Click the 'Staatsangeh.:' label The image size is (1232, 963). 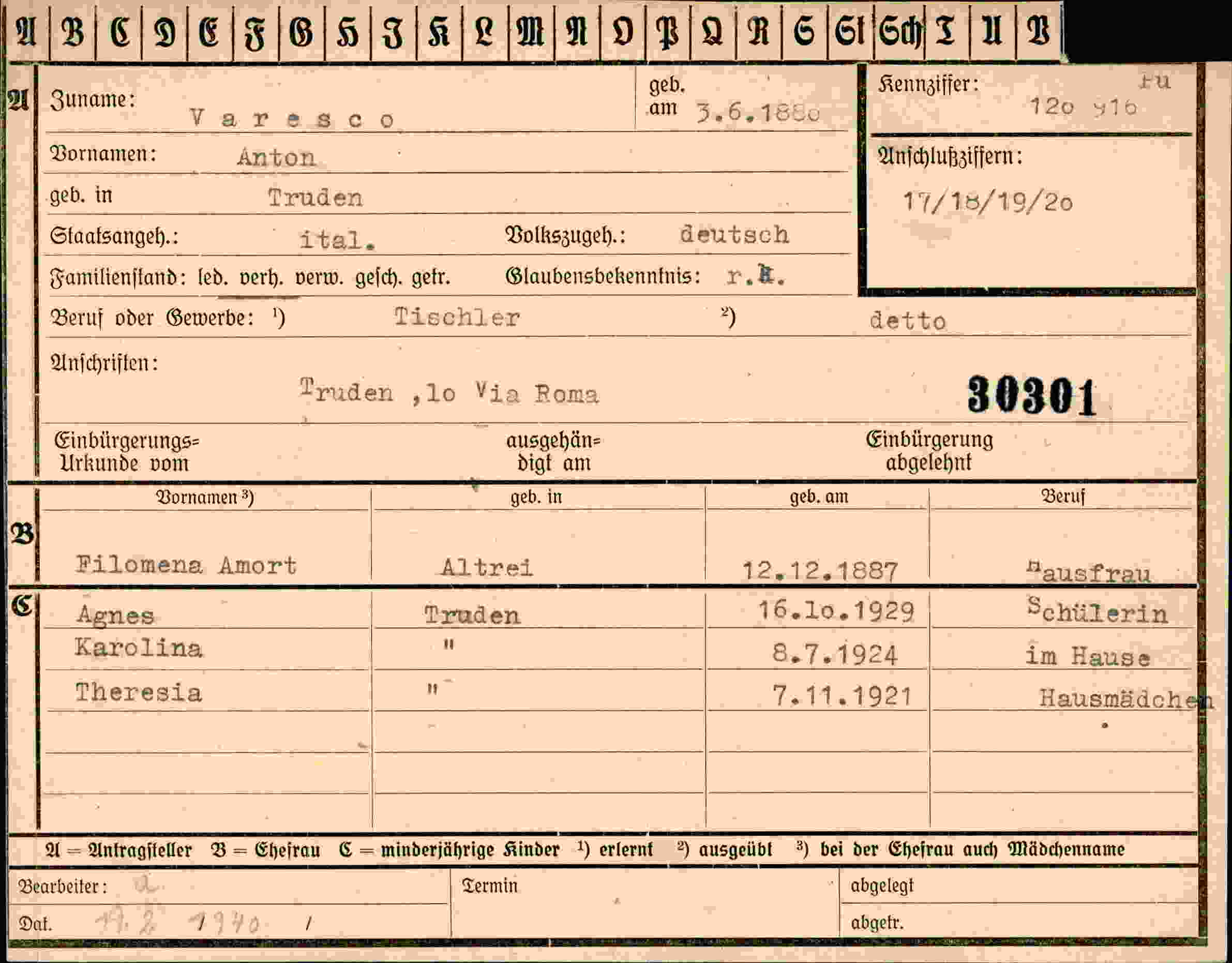coord(114,236)
